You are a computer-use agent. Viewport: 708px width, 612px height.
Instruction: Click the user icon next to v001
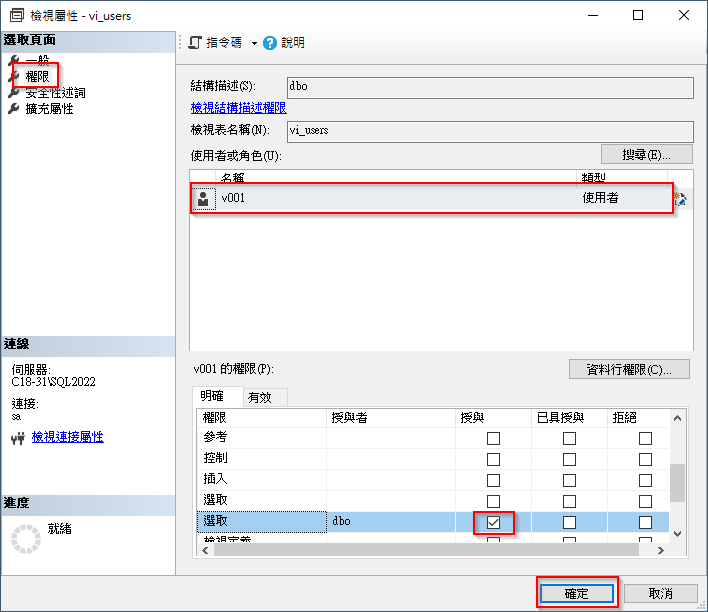click(x=203, y=198)
